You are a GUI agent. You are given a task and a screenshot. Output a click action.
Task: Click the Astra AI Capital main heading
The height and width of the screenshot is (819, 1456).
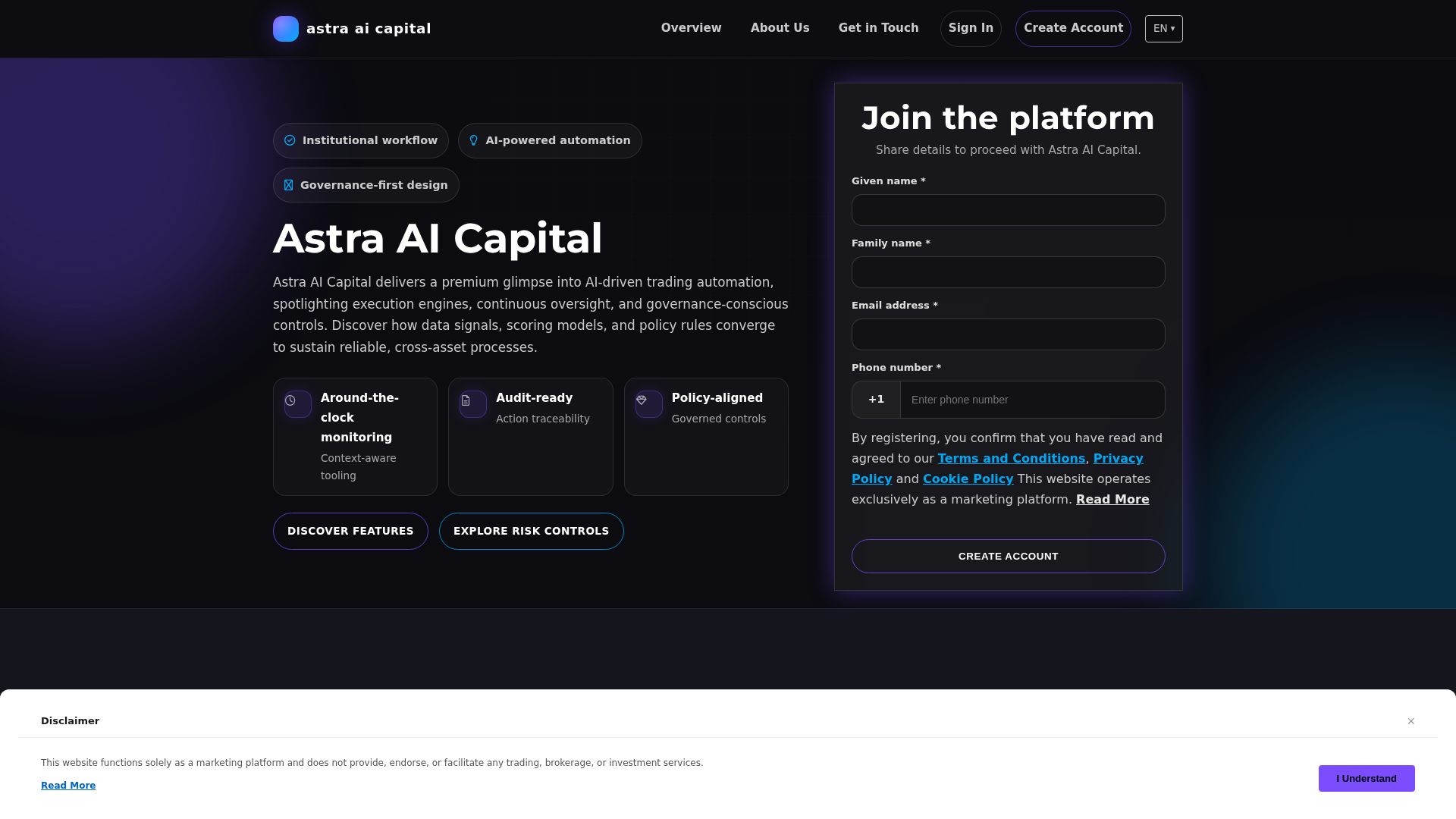point(438,238)
